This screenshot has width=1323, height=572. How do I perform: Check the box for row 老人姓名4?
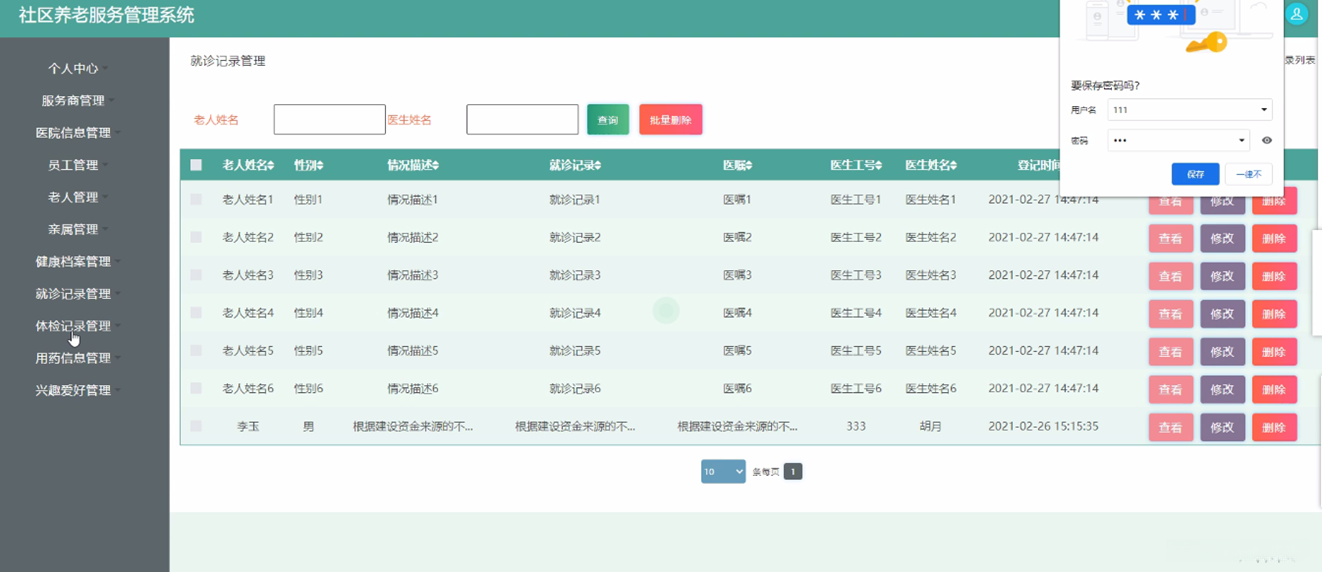196,313
